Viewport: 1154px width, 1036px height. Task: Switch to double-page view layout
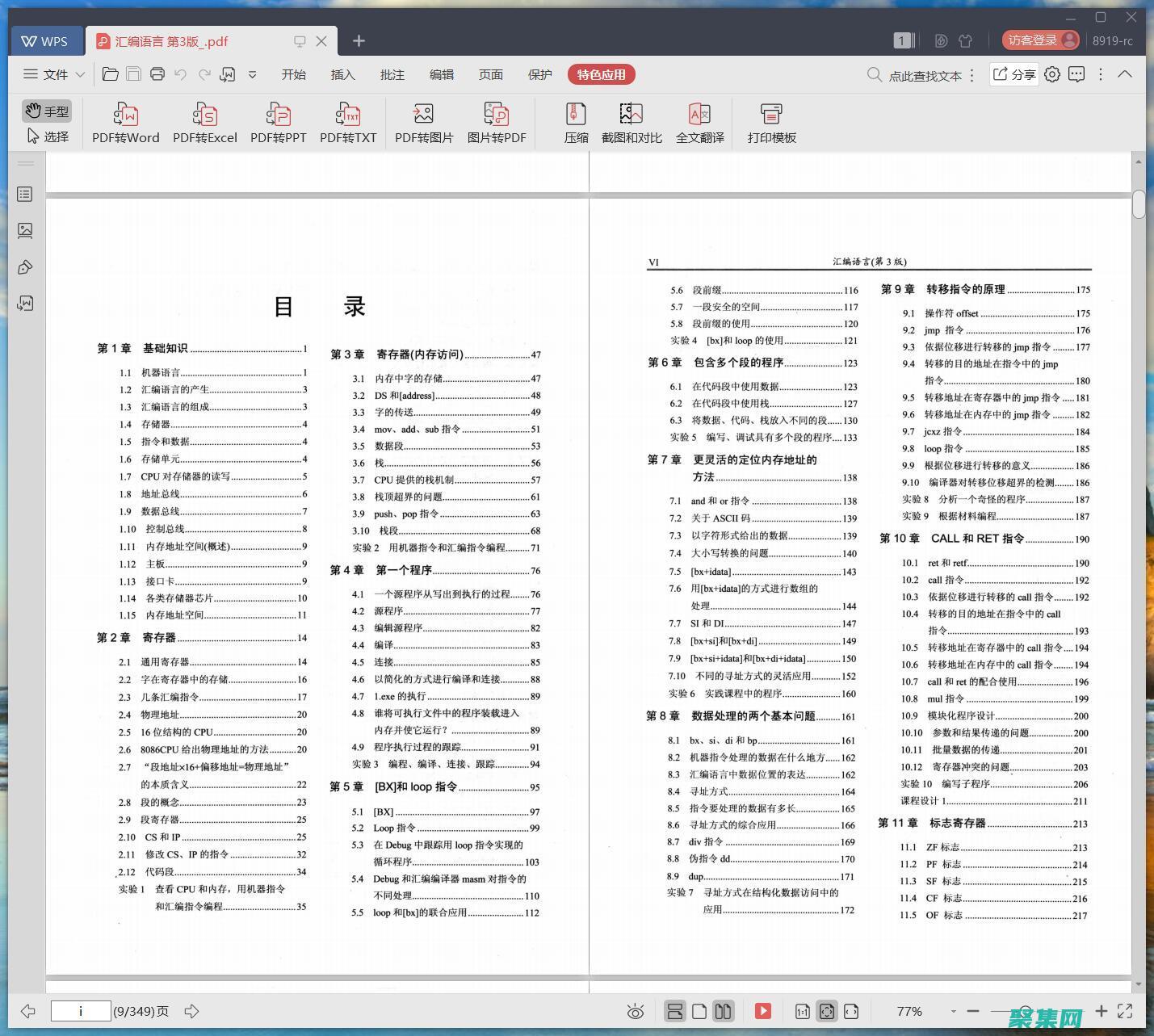pyautogui.click(x=723, y=1010)
